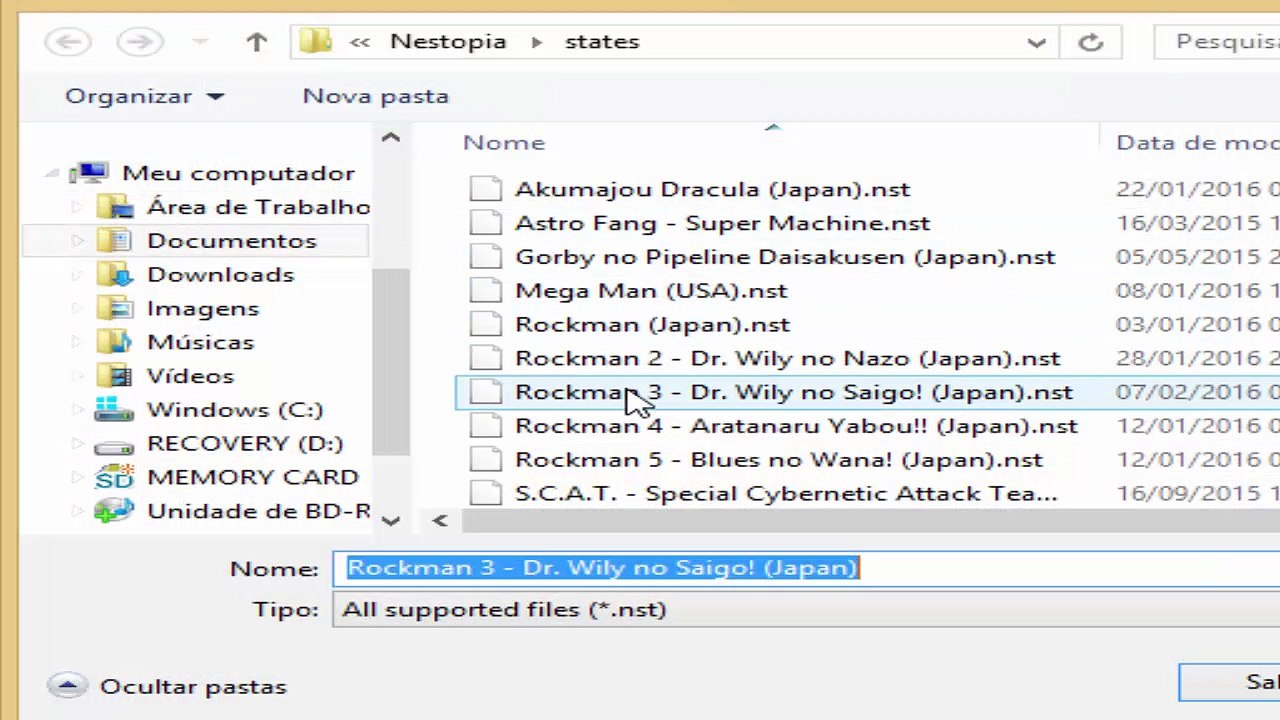Click the folder icon in address bar
Image resolution: width=1280 pixels, height=720 pixels.
click(x=316, y=42)
